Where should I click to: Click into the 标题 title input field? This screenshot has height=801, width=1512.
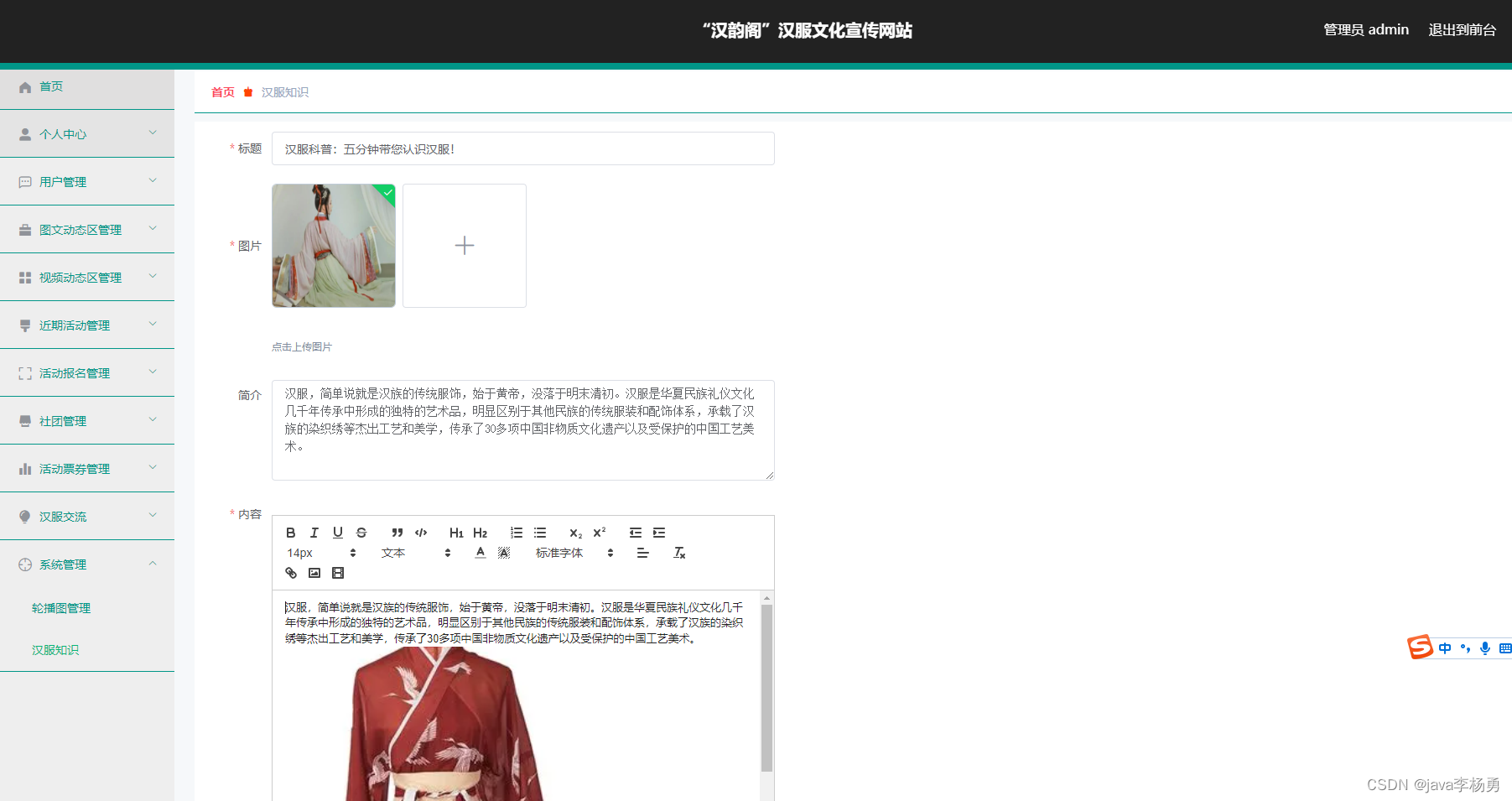[x=523, y=148]
